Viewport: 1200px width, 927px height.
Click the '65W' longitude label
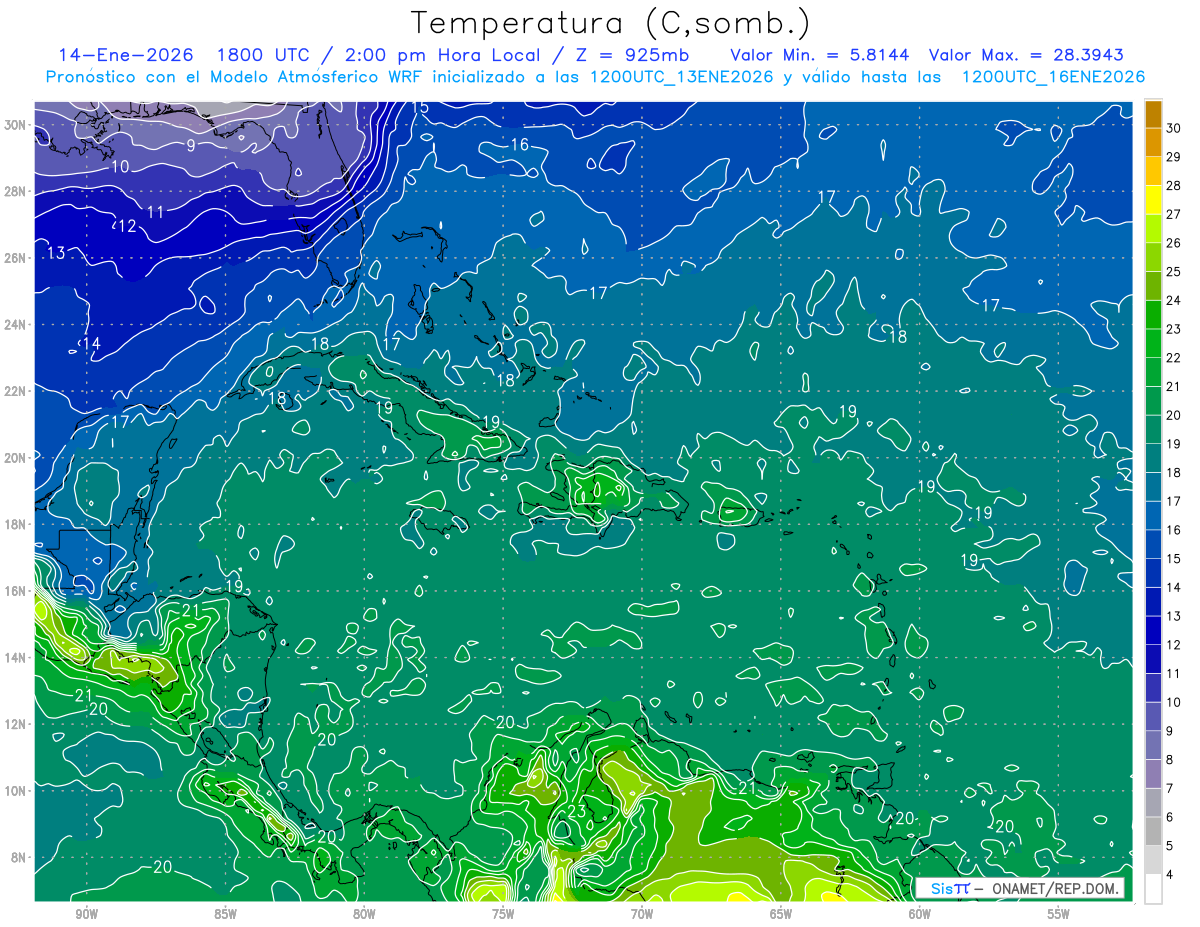[781, 914]
